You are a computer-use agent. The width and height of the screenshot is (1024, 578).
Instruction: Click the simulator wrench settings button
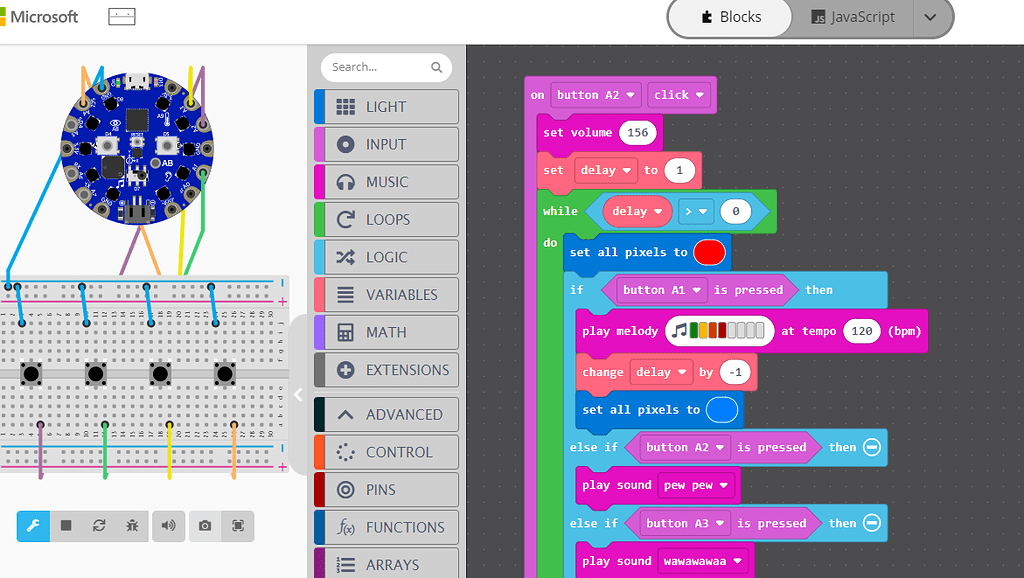33,526
